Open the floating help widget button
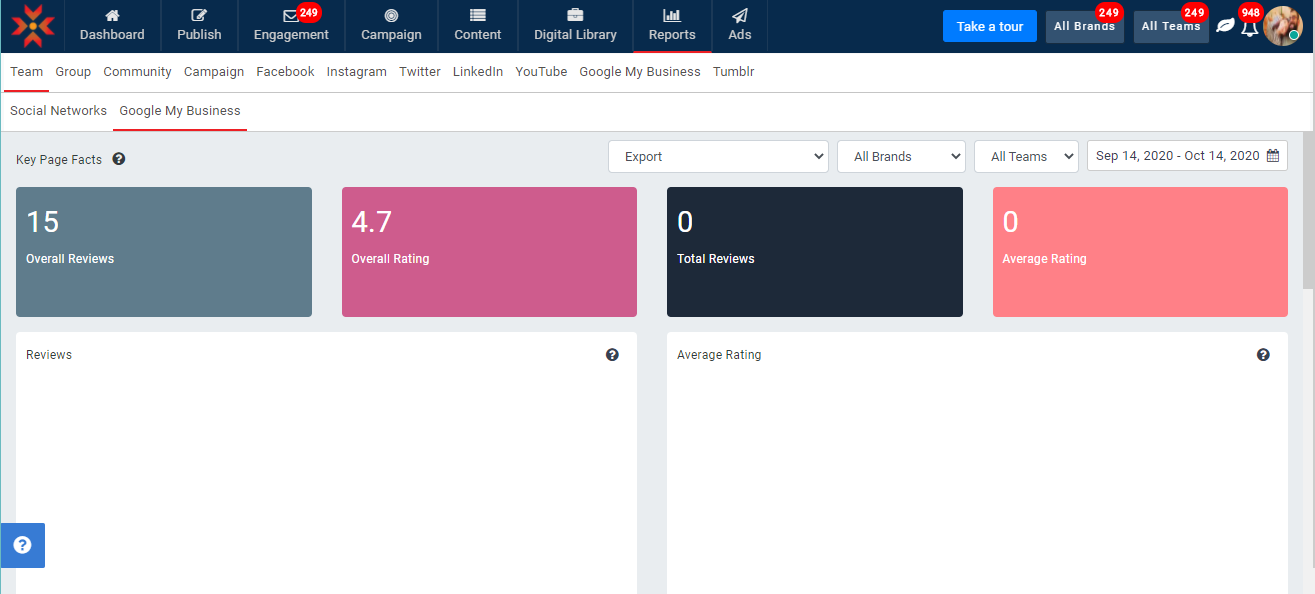 point(22,545)
